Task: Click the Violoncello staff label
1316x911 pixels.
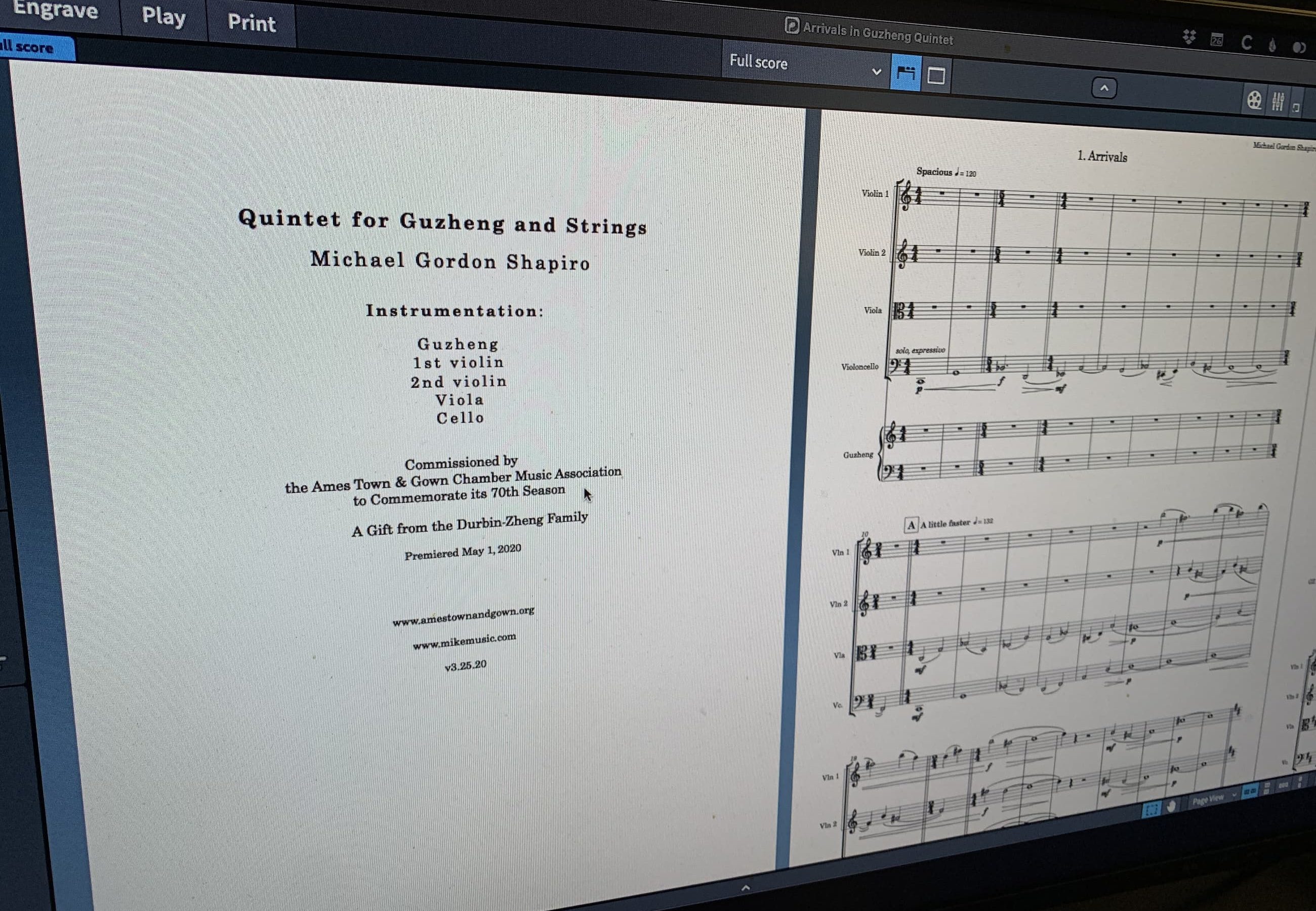Action: [x=859, y=366]
